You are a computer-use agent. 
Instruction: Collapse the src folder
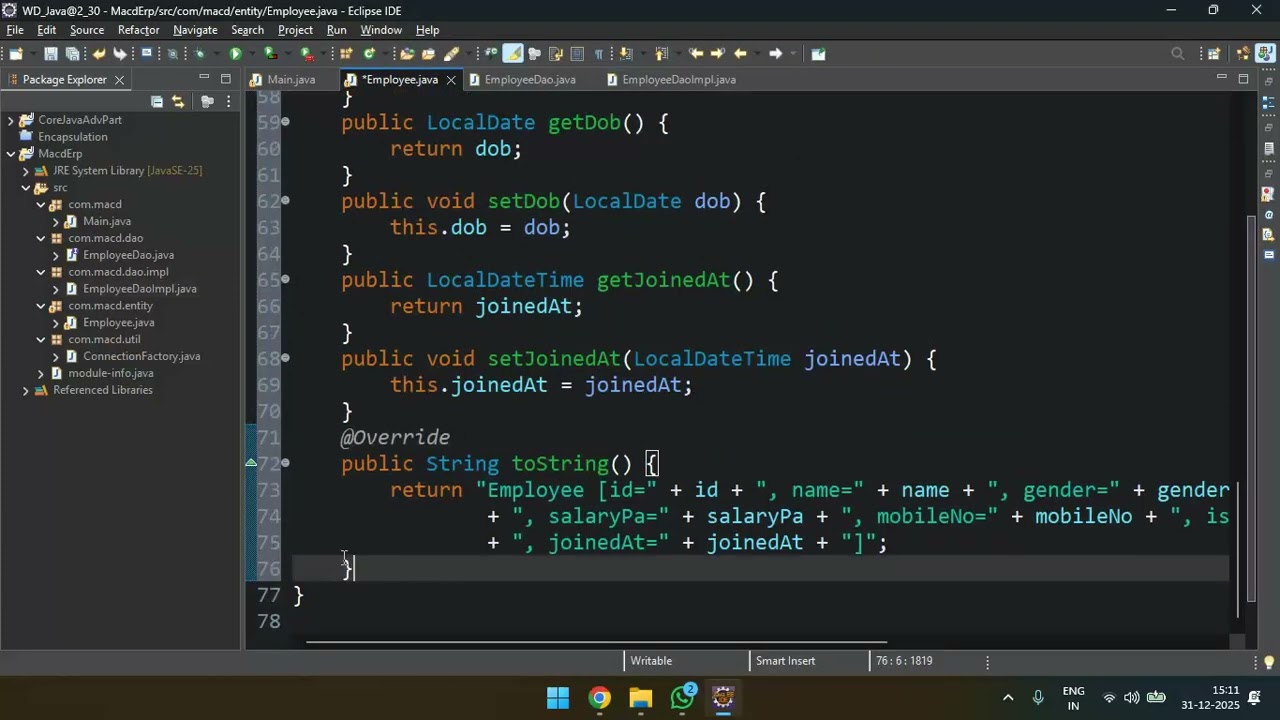point(26,188)
